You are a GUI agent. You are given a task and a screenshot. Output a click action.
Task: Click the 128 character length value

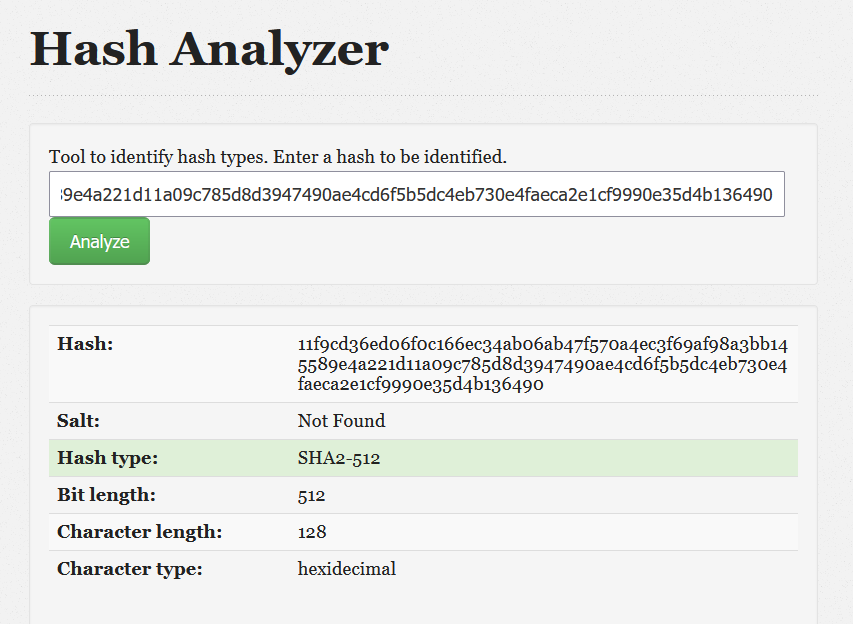(x=311, y=532)
